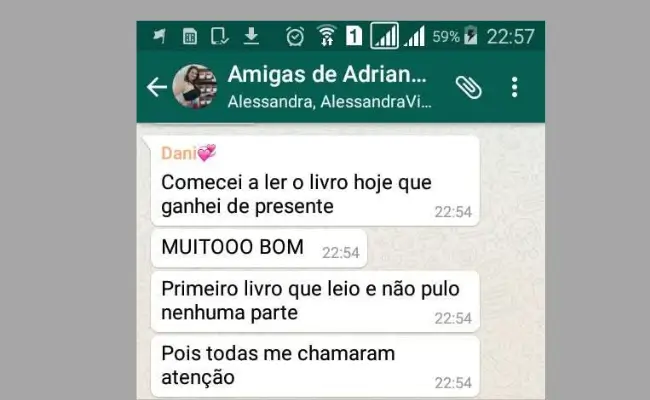Tap the Wi-Fi status icon
Viewport: 650px width, 400px height.
coord(327,35)
